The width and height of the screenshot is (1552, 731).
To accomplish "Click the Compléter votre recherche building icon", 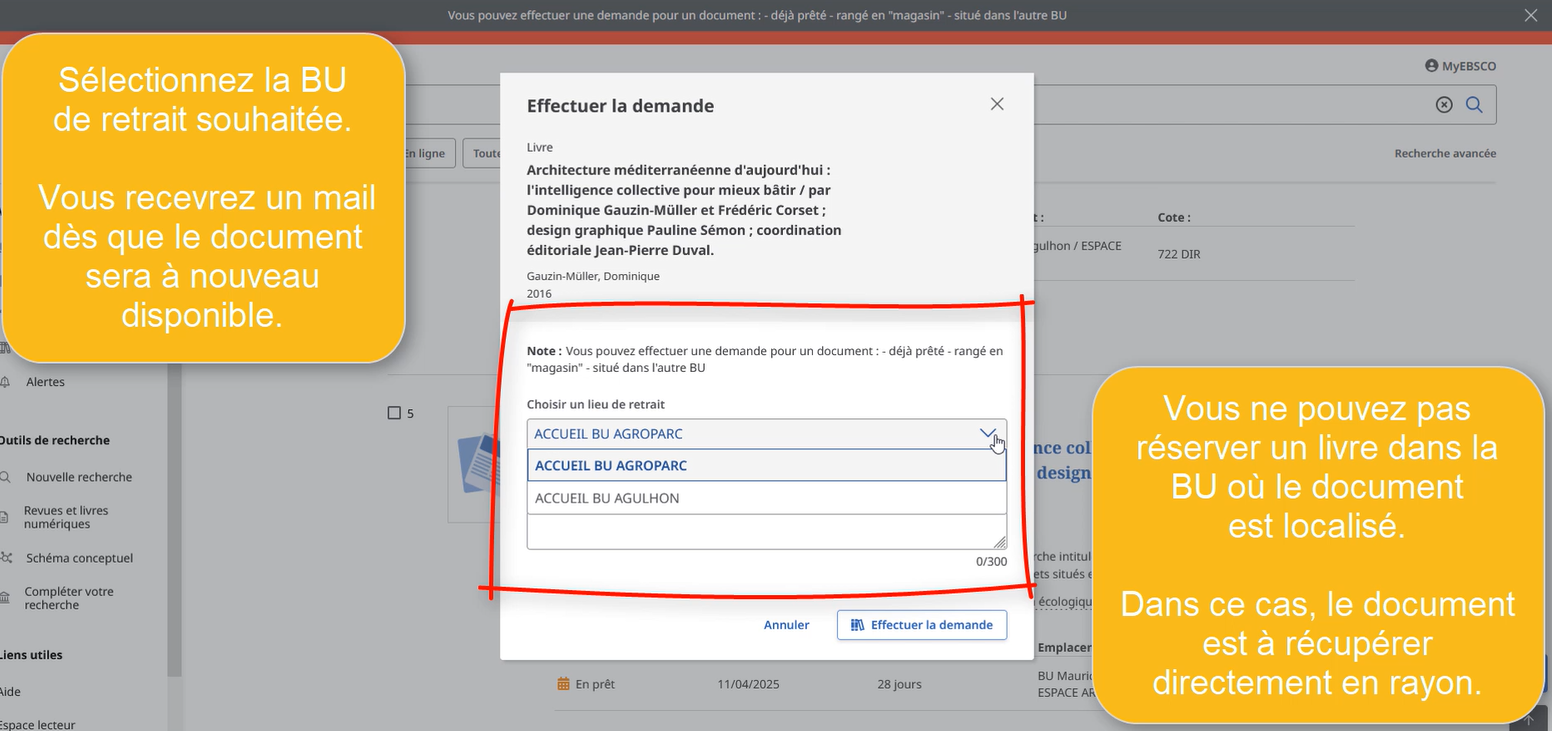I will (6, 598).
